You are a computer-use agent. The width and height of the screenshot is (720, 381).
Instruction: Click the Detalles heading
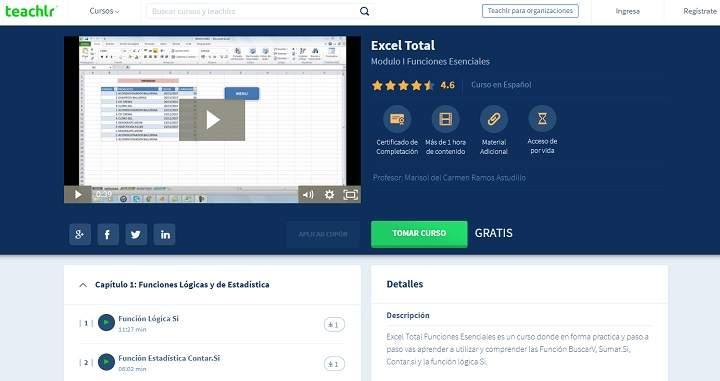(405, 284)
